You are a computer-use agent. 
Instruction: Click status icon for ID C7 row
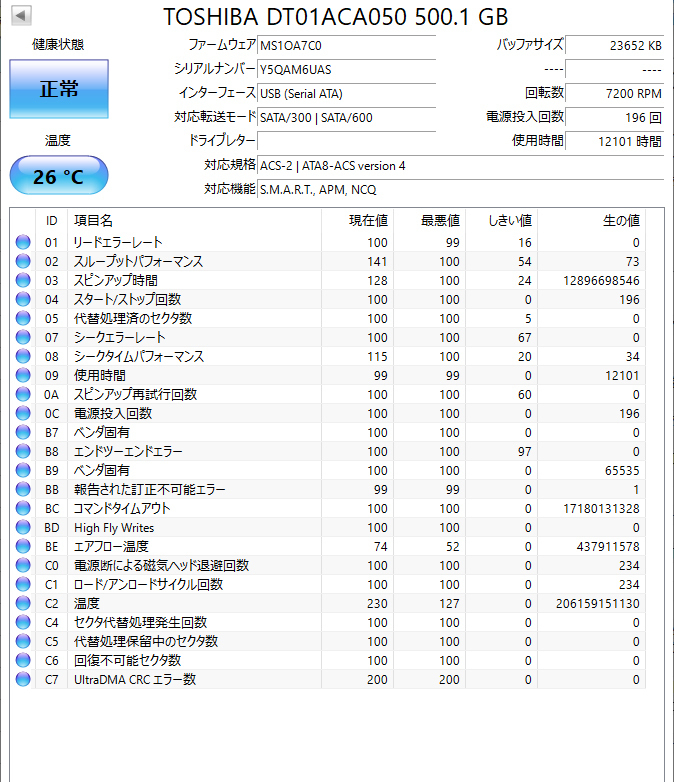23,679
